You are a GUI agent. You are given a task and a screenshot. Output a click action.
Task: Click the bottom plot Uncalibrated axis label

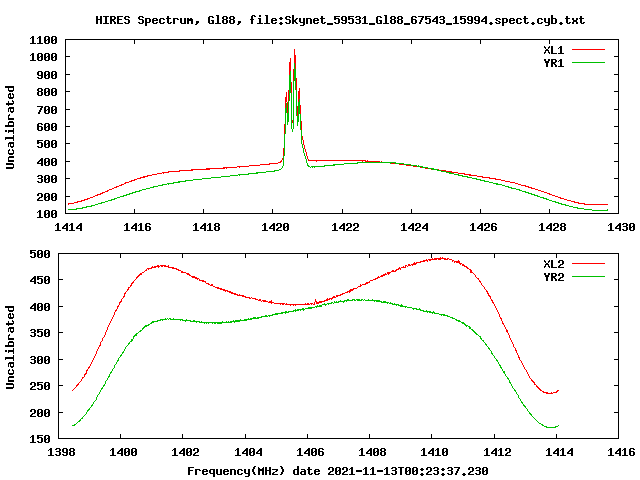[x=10, y=347]
